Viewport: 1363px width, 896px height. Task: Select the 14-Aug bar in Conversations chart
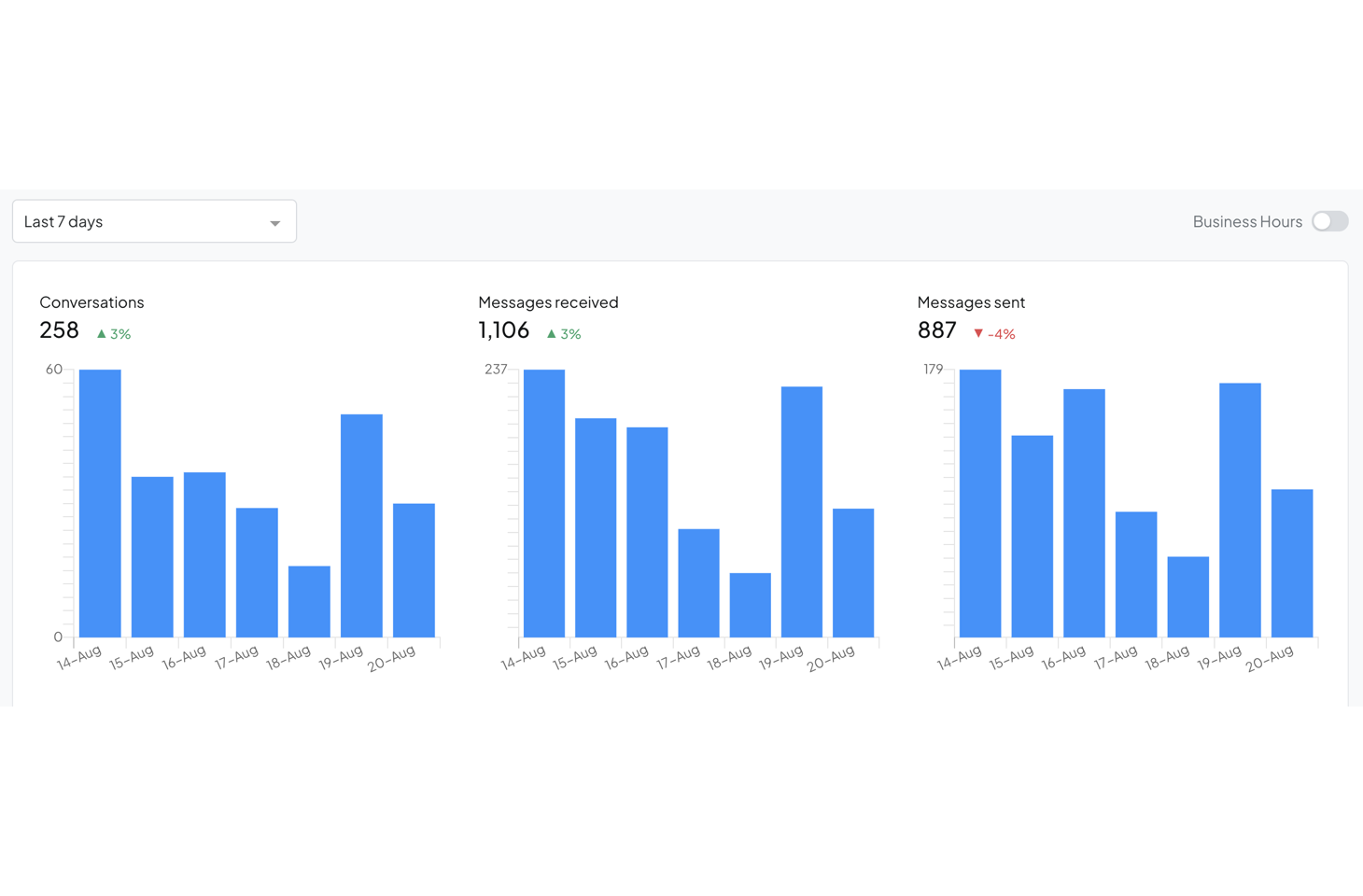(x=100, y=503)
